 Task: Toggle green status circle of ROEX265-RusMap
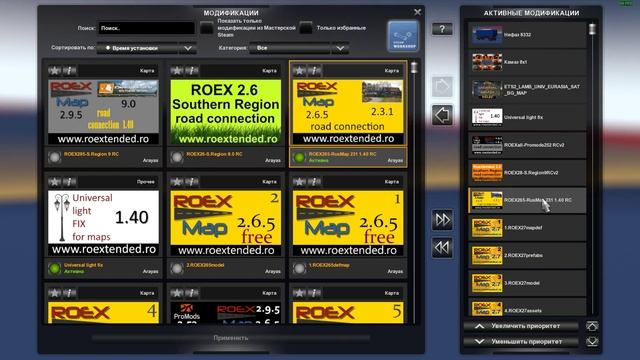[299, 157]
